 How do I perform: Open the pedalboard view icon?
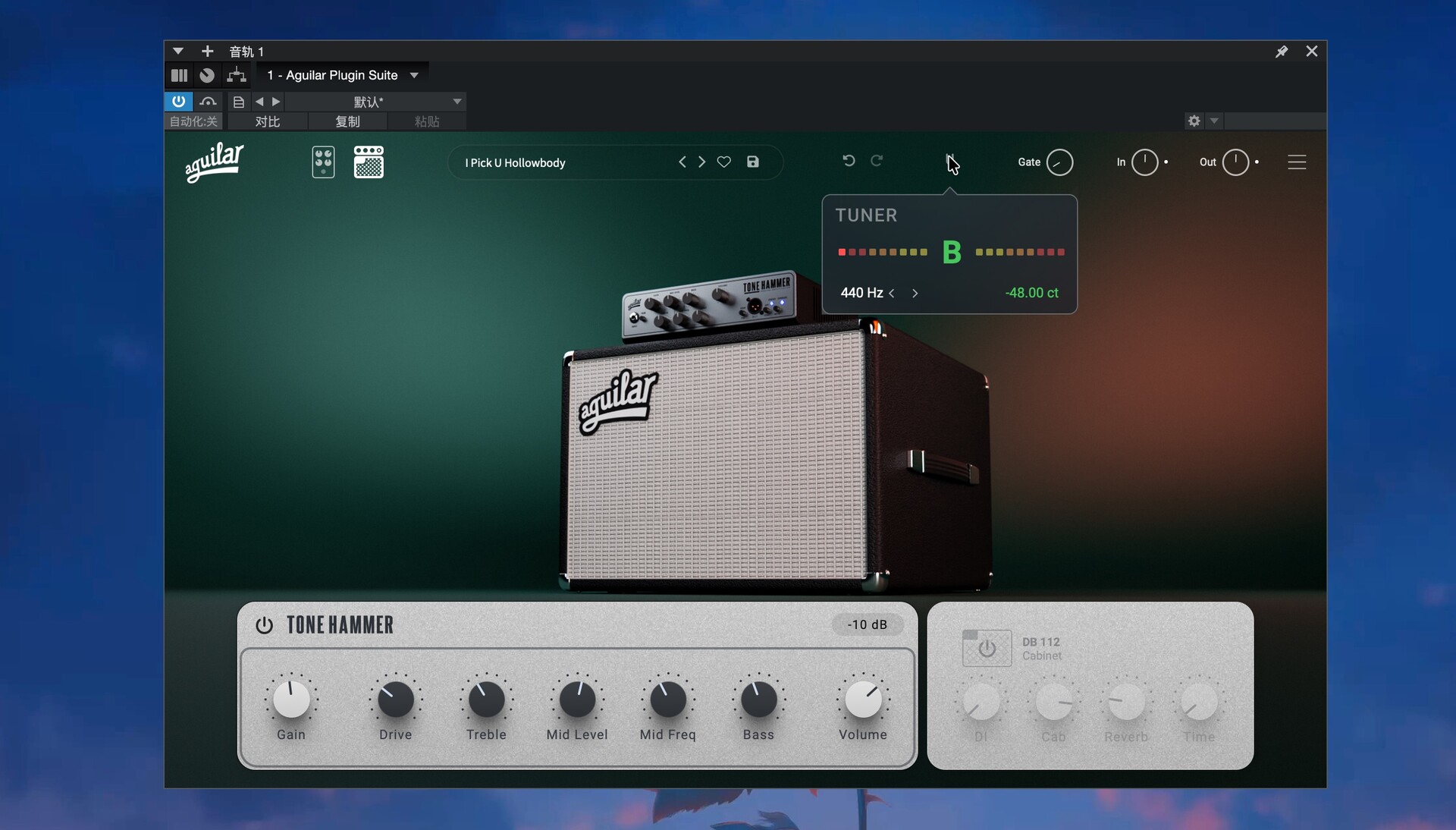pyautogui.click(x=323, y=162)
